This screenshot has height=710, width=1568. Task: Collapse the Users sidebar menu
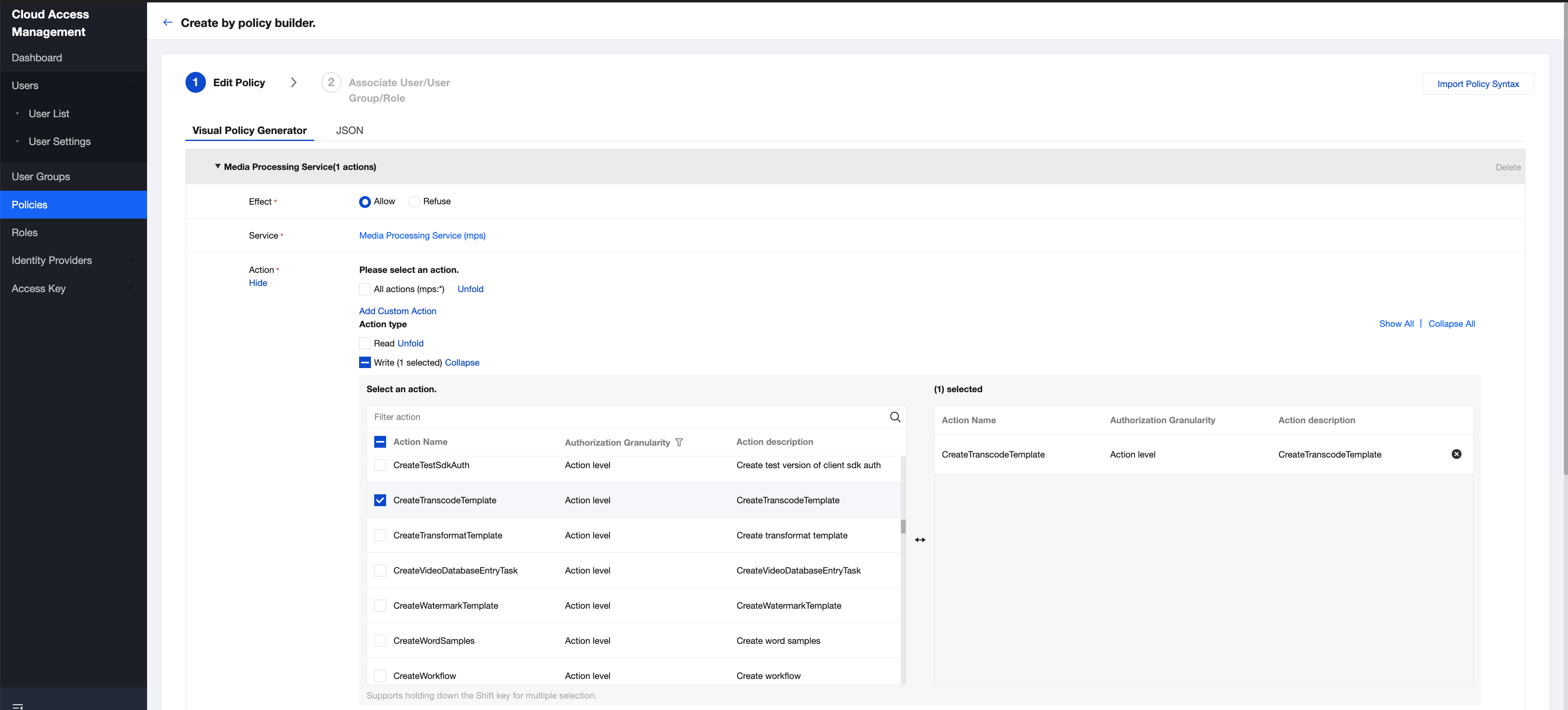[x=130, y=85]
